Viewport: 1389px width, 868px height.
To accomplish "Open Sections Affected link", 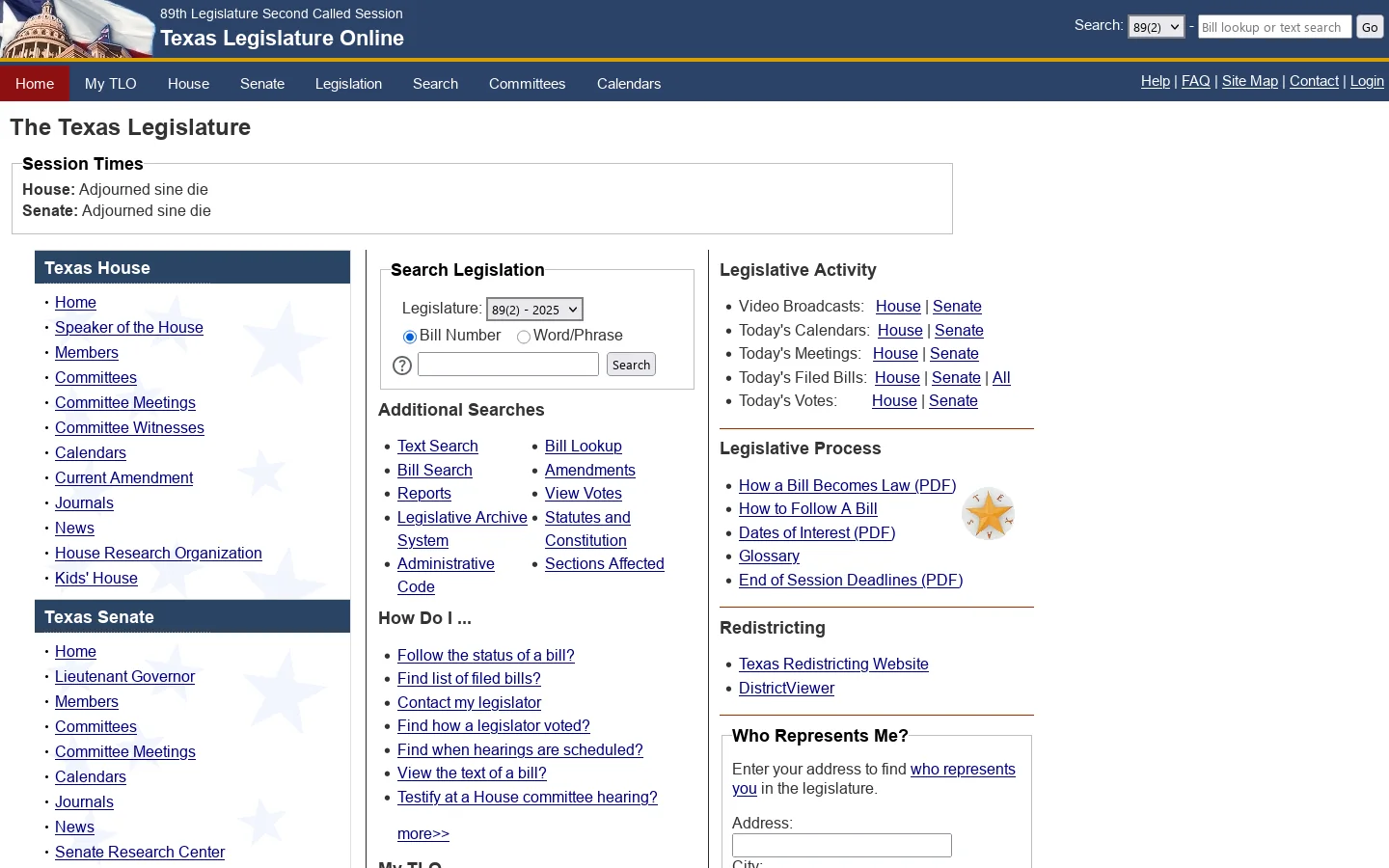I will tap(605, 564).
